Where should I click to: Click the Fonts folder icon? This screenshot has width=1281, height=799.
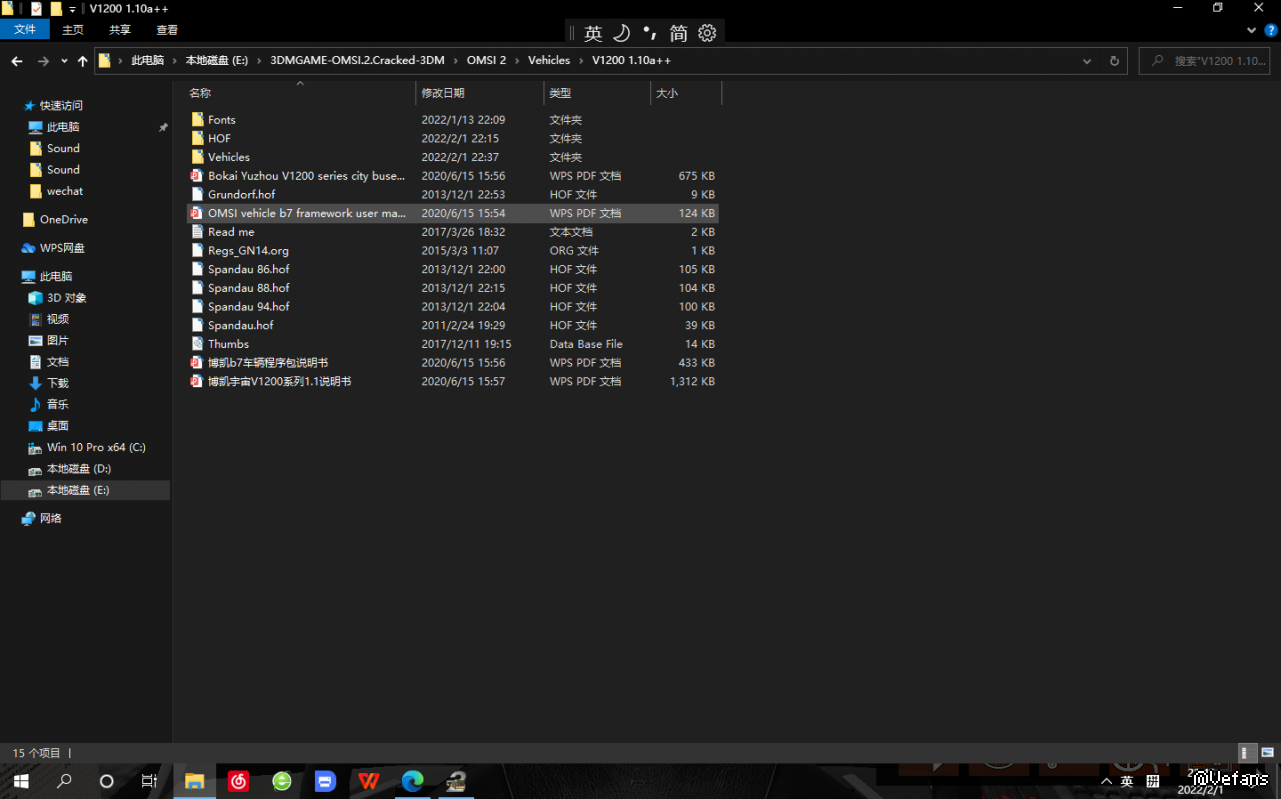point(197,120)
